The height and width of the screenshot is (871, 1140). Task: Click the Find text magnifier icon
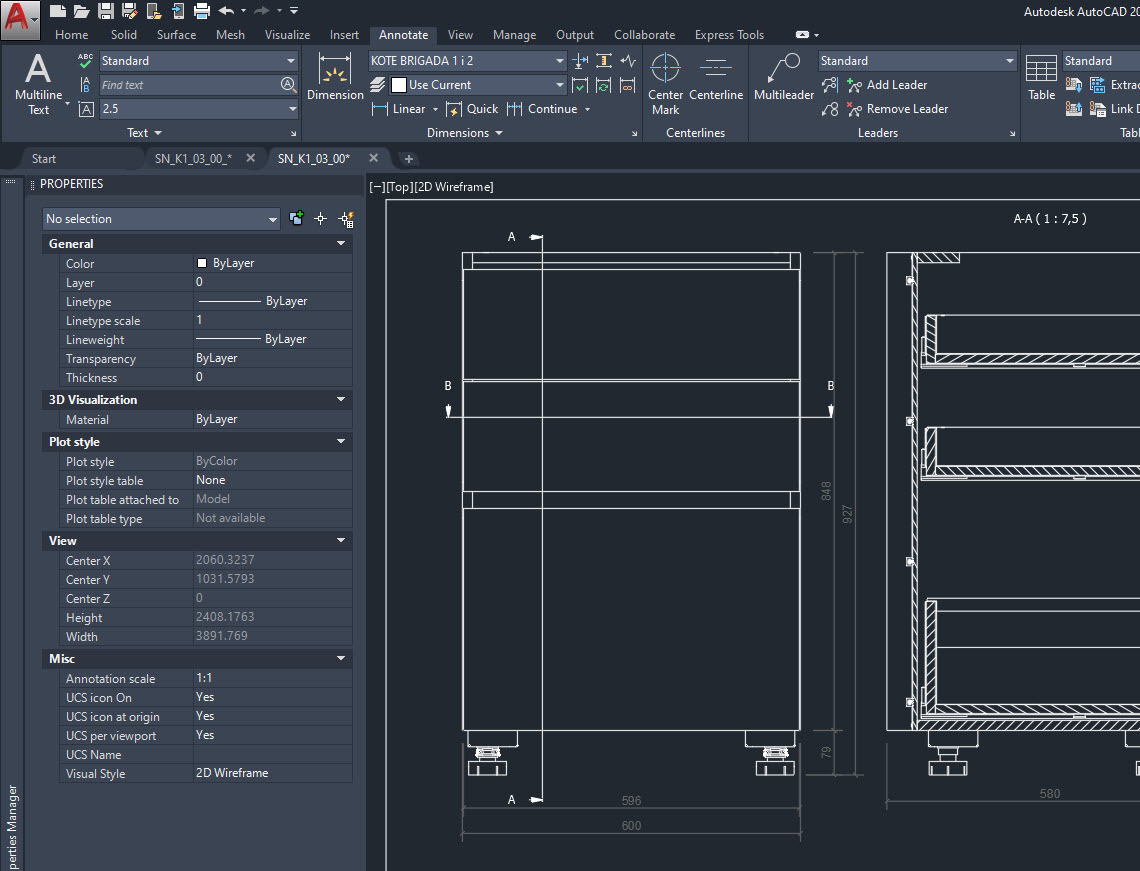coord(289,84)
